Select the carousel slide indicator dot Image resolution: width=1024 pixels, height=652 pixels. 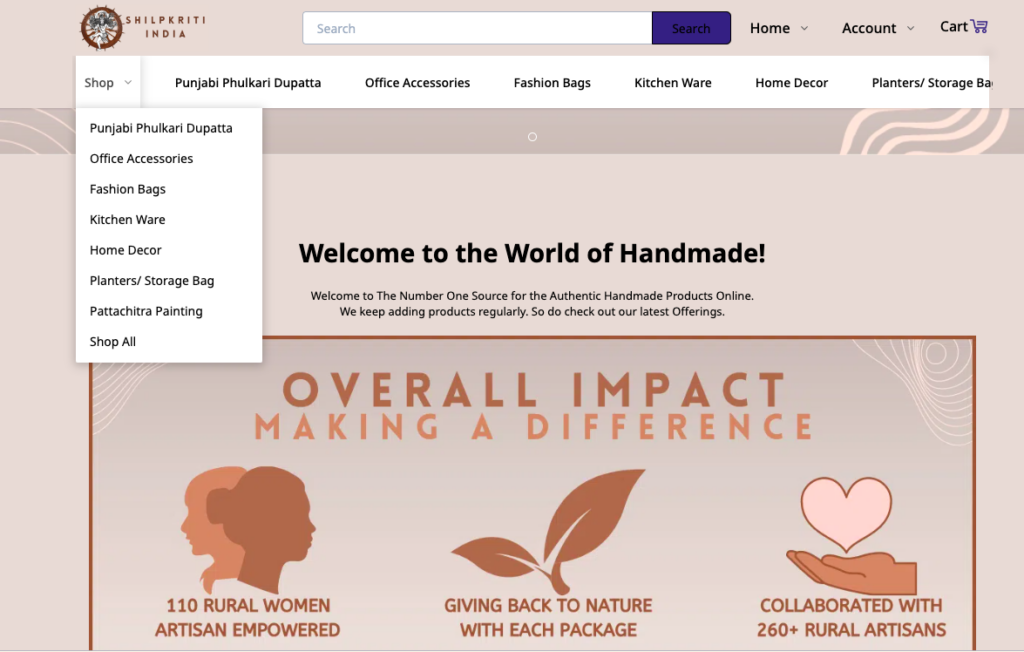[532, 137]
